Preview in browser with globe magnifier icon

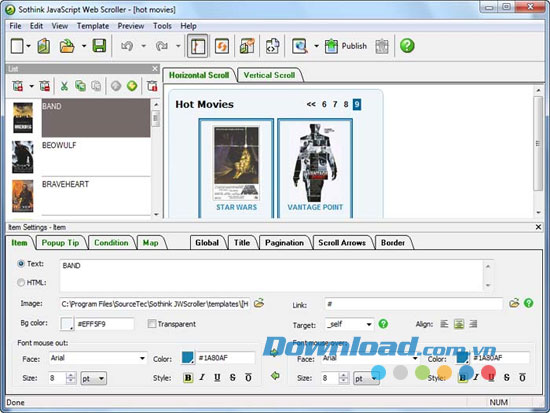(x=300, y=46)
